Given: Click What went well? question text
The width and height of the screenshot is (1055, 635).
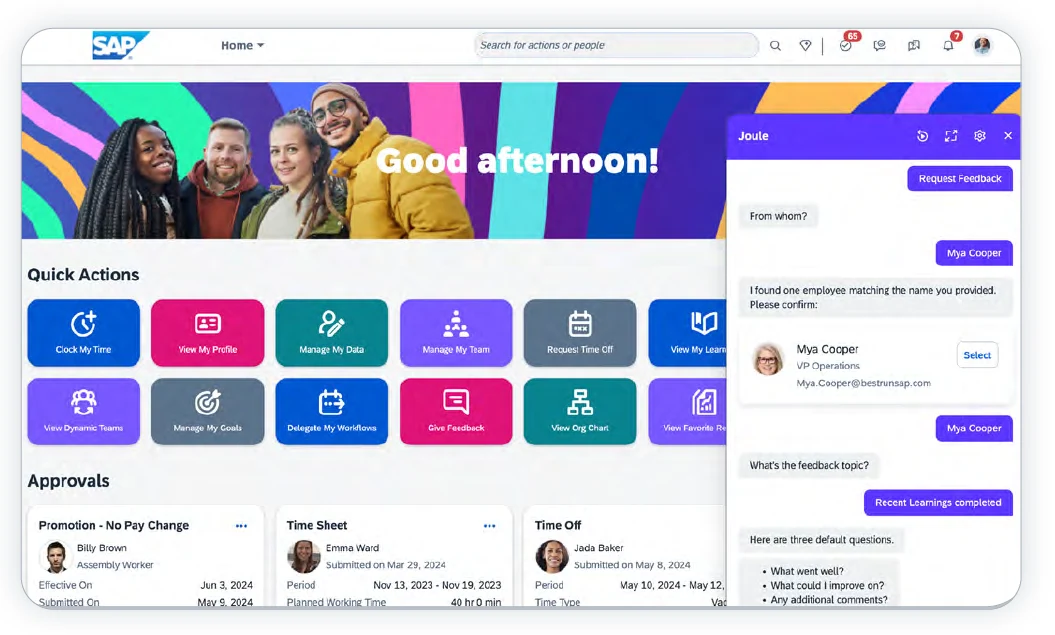Looking at the screenshot, I should (x=807, y=571).
